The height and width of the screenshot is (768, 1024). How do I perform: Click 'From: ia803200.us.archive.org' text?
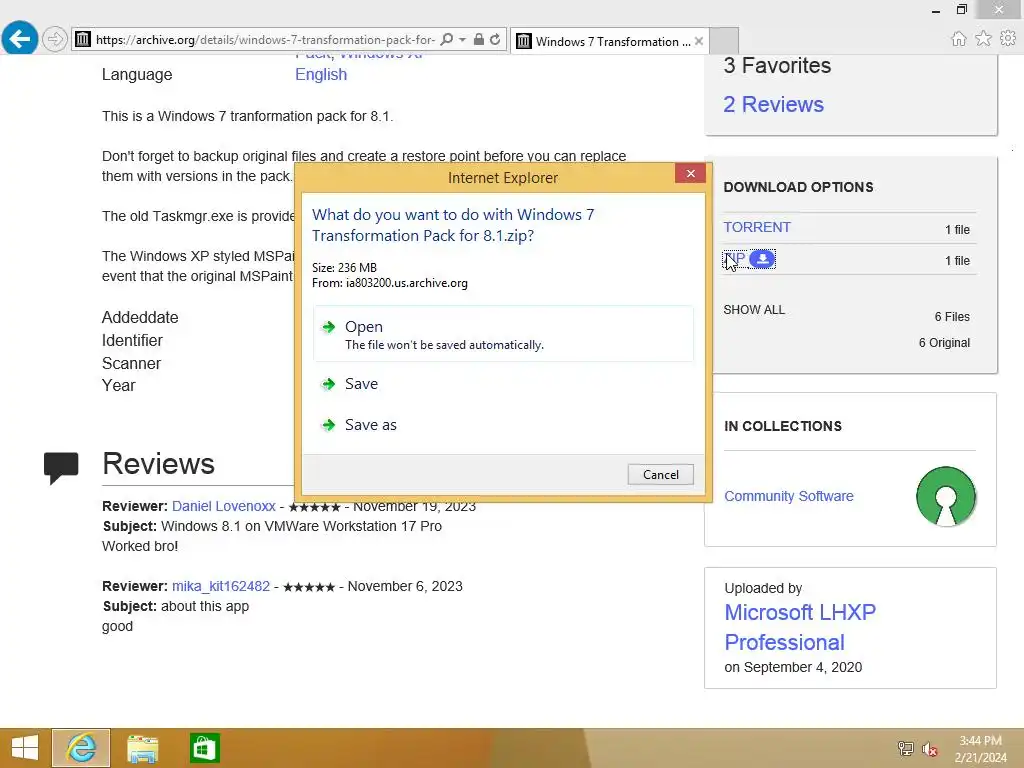pyautogui.click(x=389, y=283)
